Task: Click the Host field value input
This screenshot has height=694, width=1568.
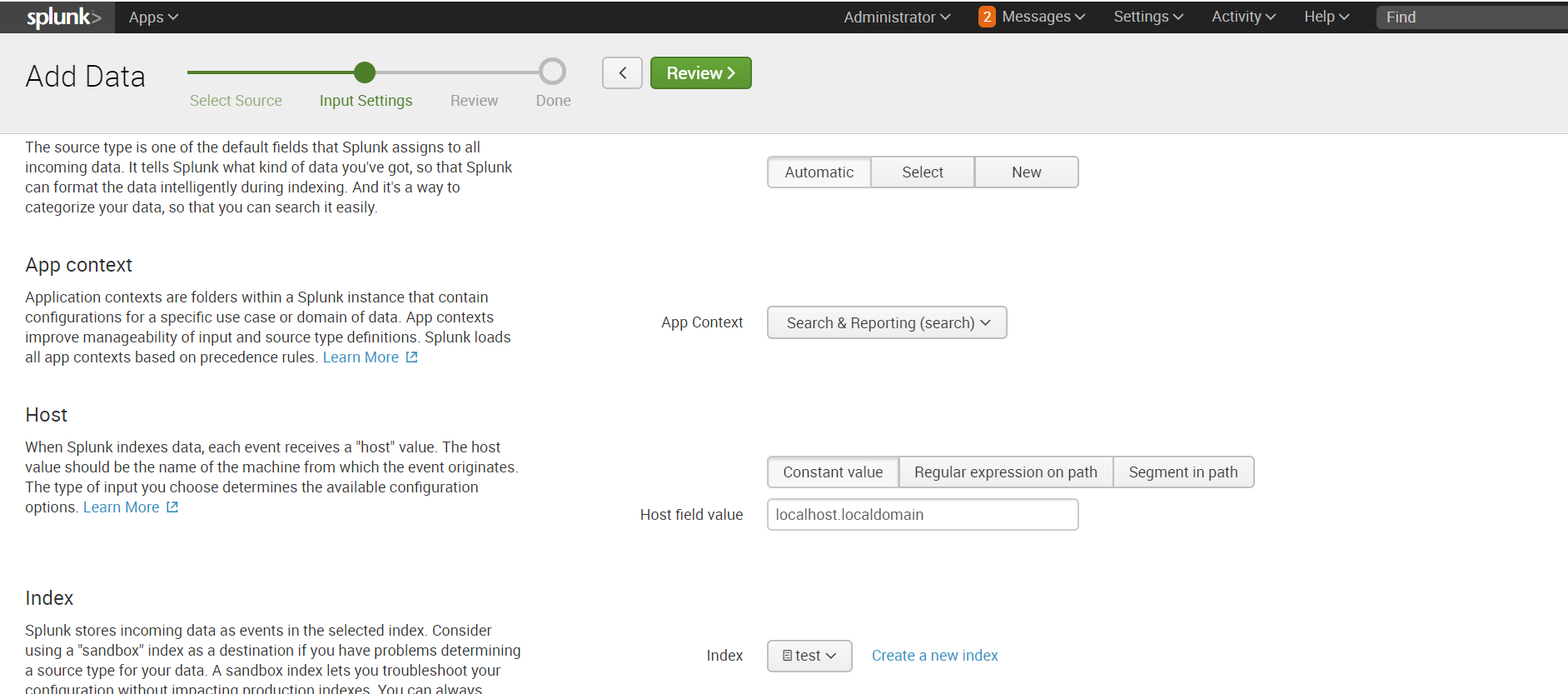Action: click(922, 515)
